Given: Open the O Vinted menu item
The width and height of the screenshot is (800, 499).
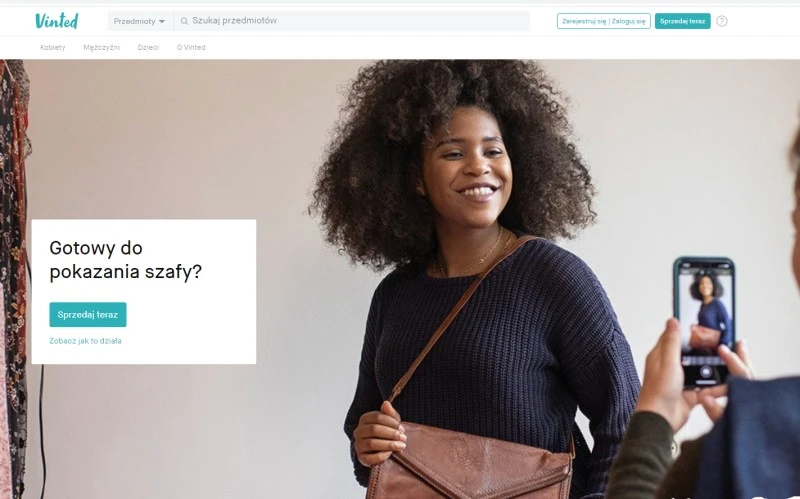Looking at the screenshot, I should [191, 47].
